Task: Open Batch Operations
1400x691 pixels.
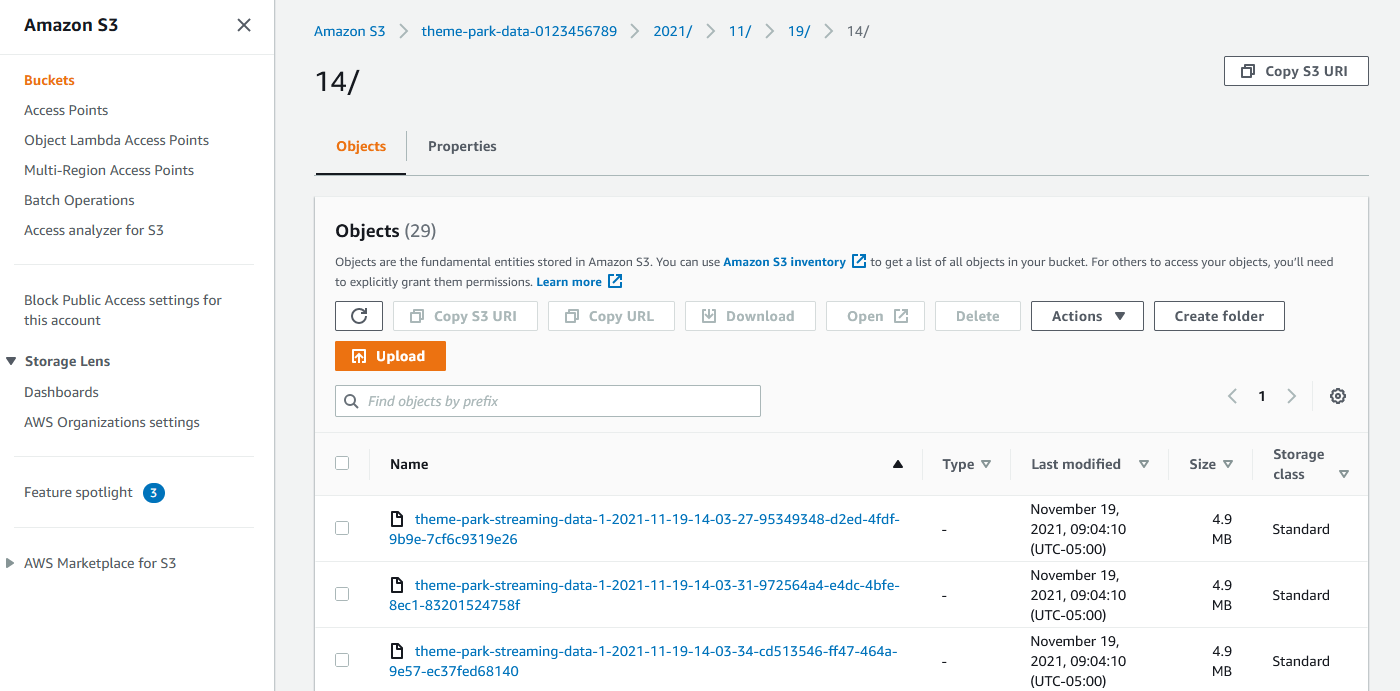Action: pos(79,200)
